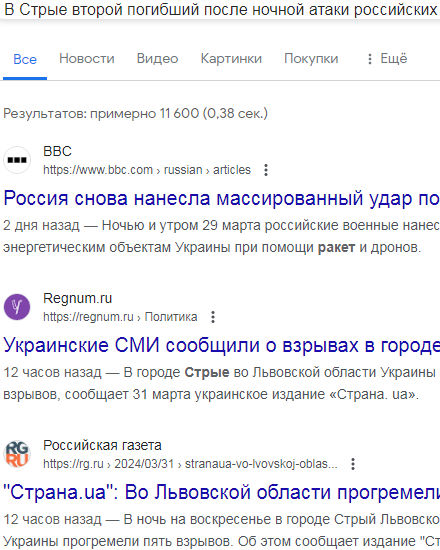
Task: Select the Картинки tab
Action: (231, 59)
